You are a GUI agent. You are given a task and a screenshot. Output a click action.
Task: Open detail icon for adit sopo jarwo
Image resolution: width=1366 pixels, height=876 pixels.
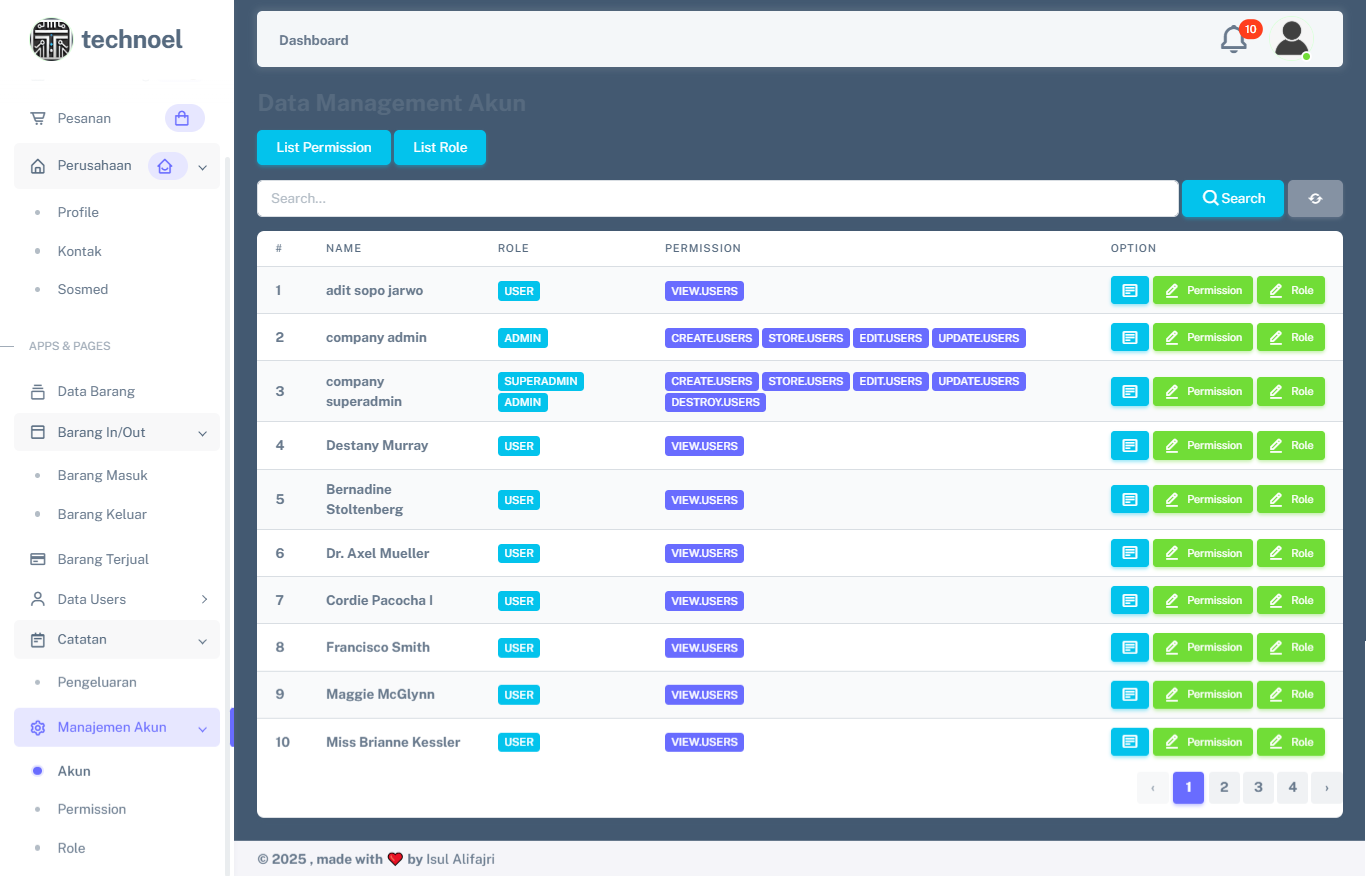pos(1129,290)
